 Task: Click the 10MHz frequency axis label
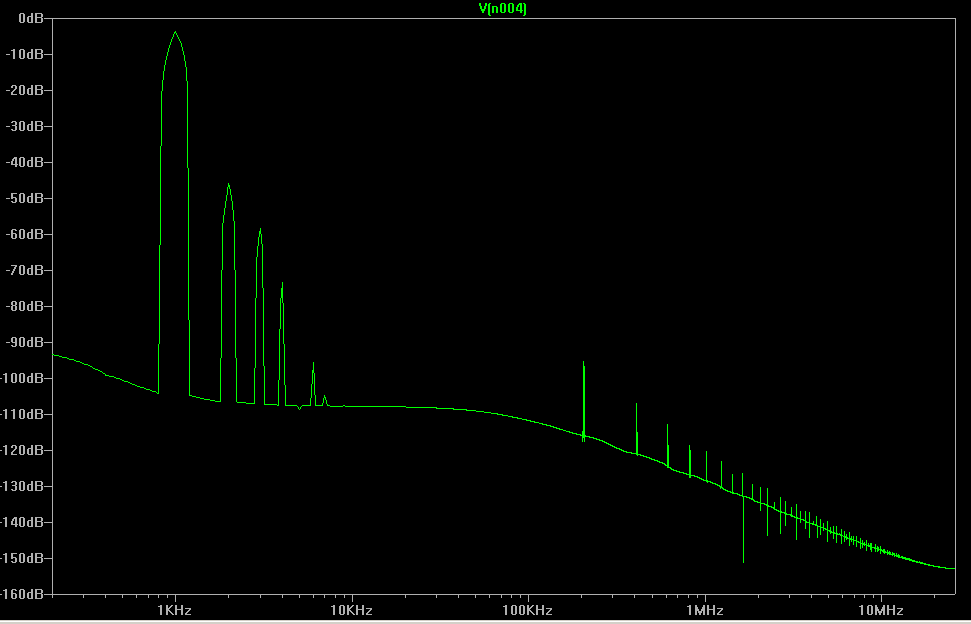(x=881, y=610)
